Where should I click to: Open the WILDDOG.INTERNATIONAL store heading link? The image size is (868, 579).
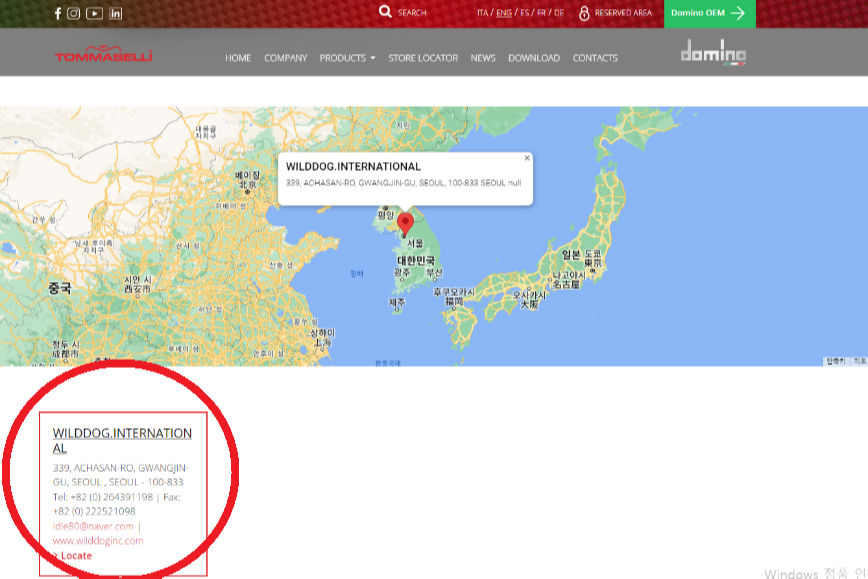[x=122, y=441]
